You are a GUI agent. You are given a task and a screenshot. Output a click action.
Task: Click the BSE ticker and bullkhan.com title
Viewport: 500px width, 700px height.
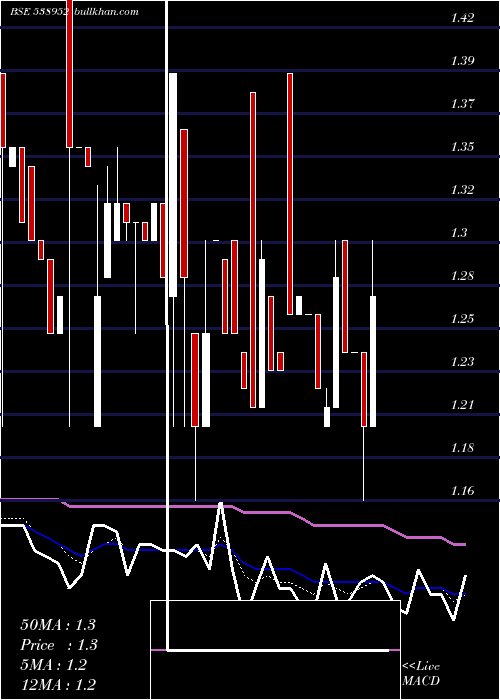pos(75,12)
